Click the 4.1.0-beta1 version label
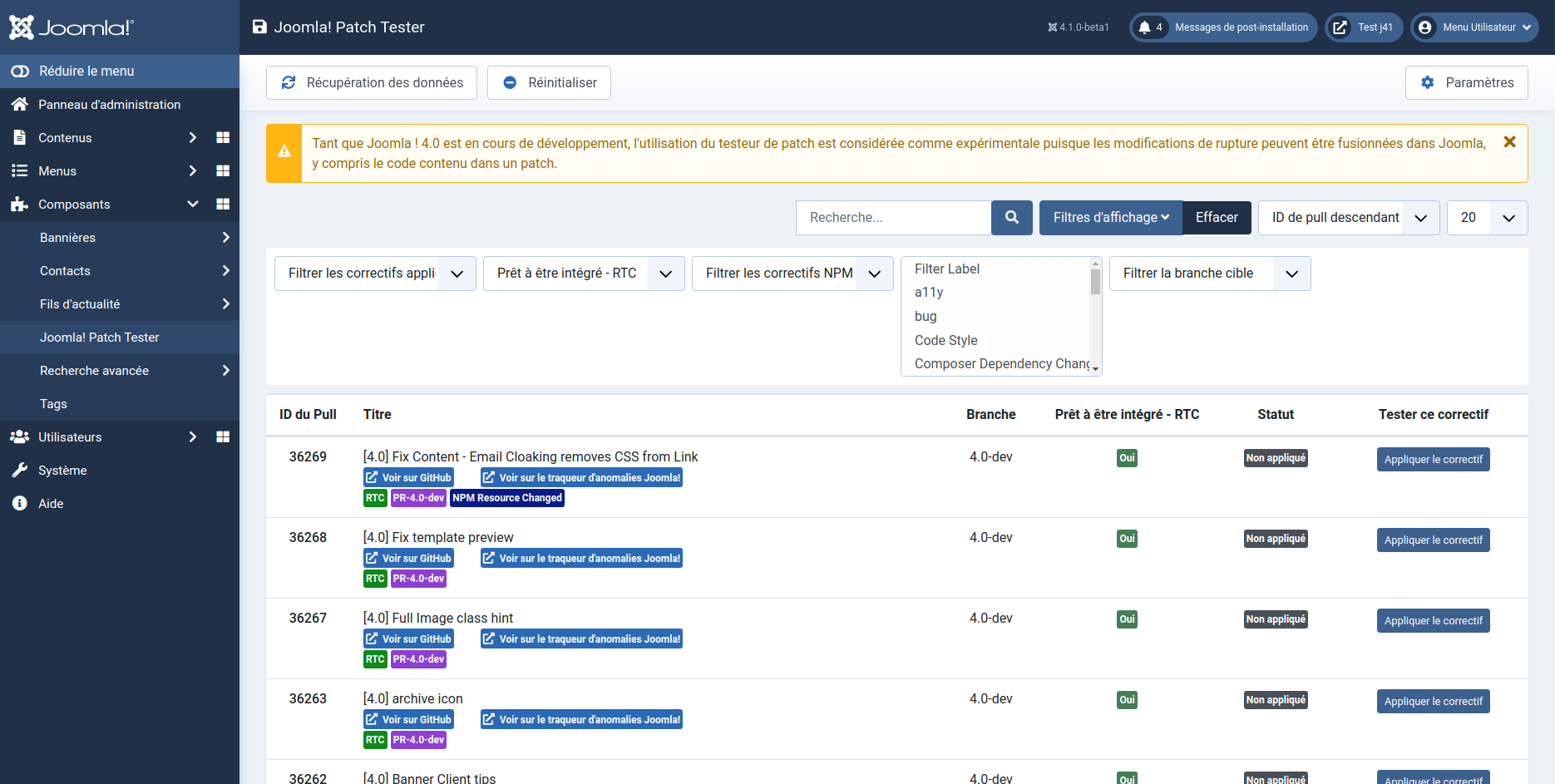 tap(1079, 27)
